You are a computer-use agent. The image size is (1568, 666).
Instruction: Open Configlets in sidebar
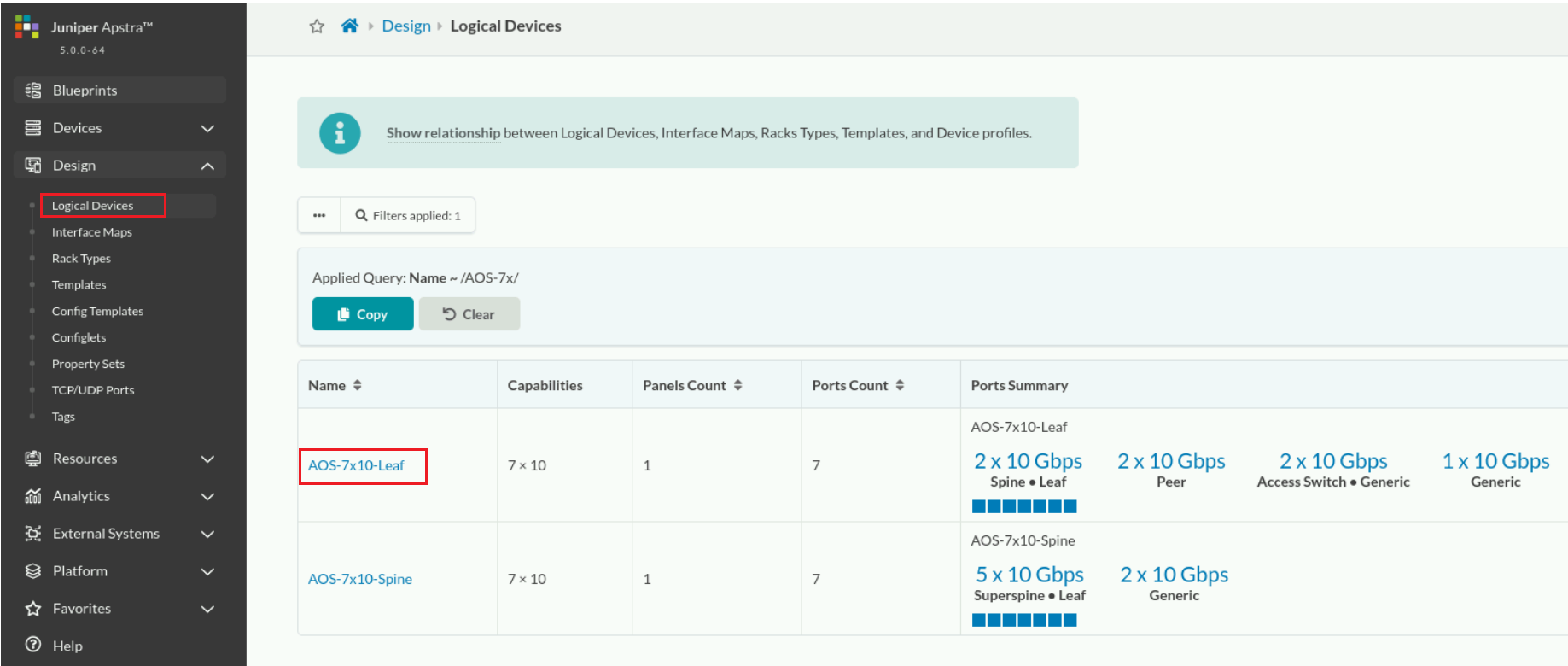pos(79,338)
